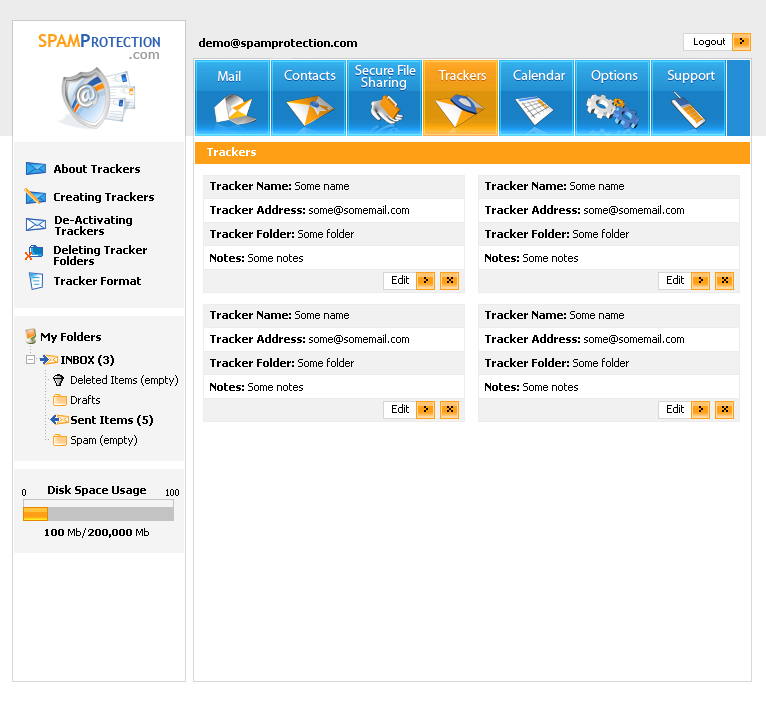Click the Edit arrow icon on upper-left tracker card
This screenshot has height=720, width=766.
[x=426, y=280]
